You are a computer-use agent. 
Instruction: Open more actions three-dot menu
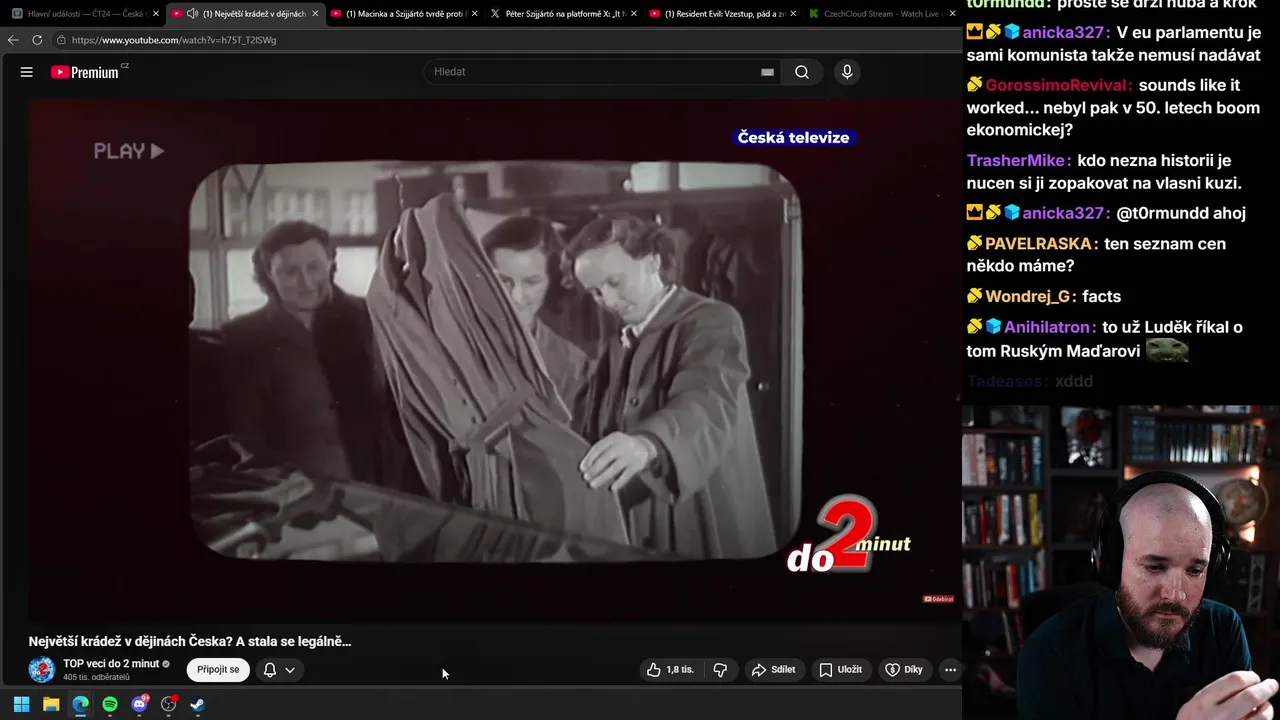pyautogui.click(x=950, y=670)
